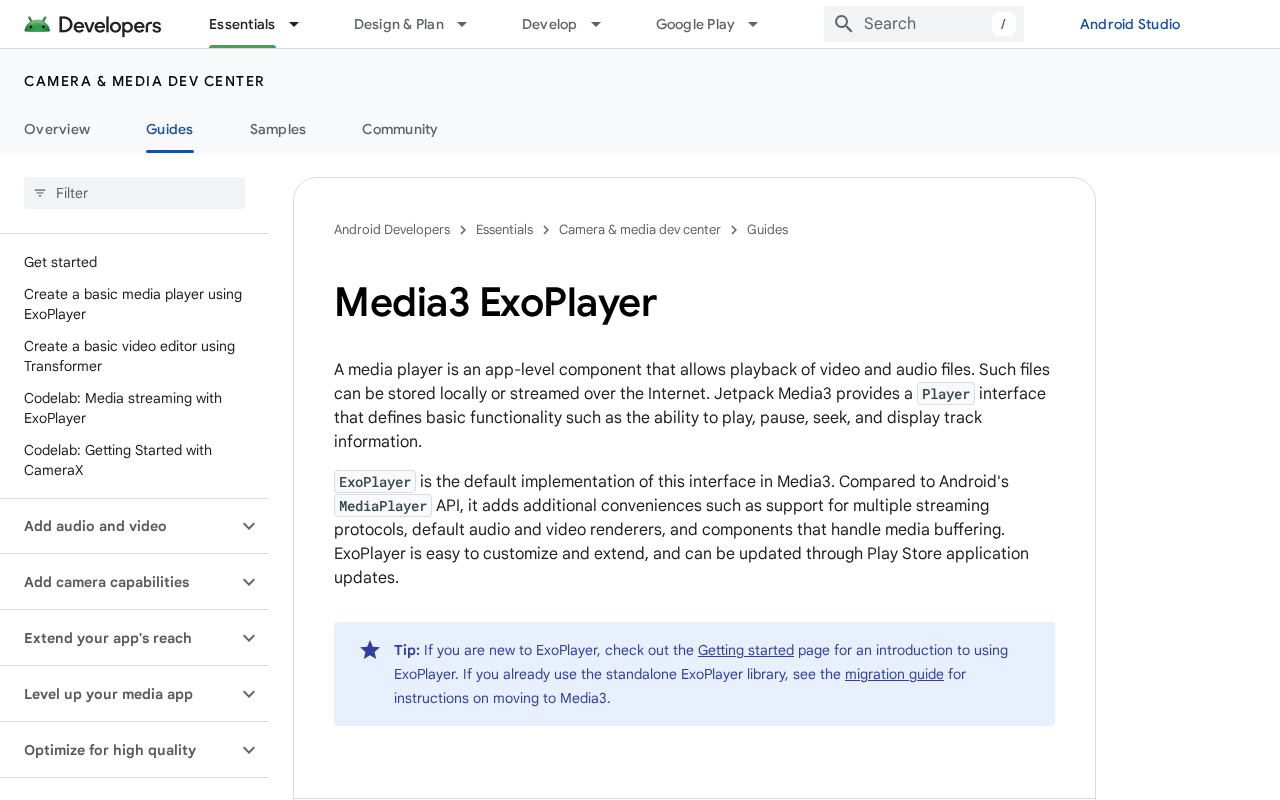Open the Design & Plan menu arrow
Screen dimensions: 1280x800
click(x=462, y=24)
